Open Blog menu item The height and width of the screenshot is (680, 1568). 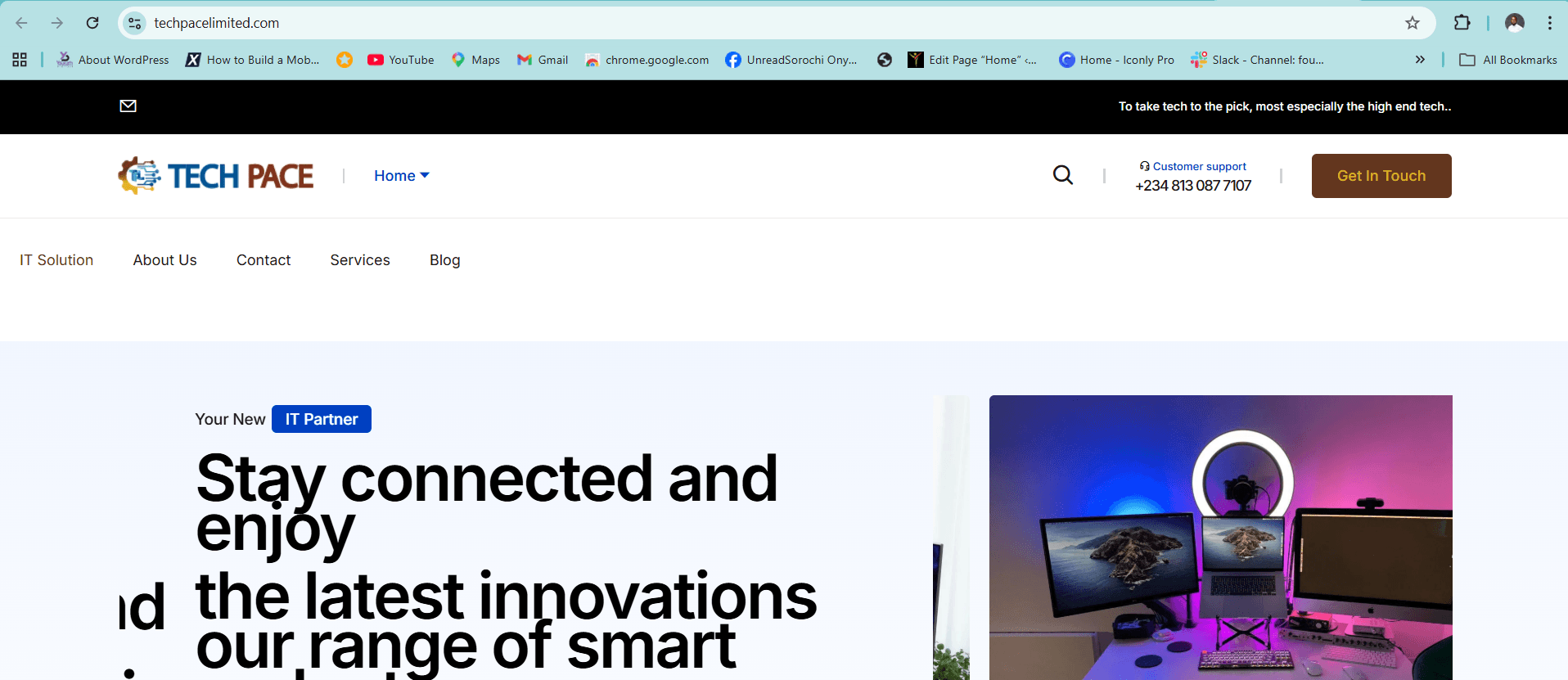click(445, 260)
